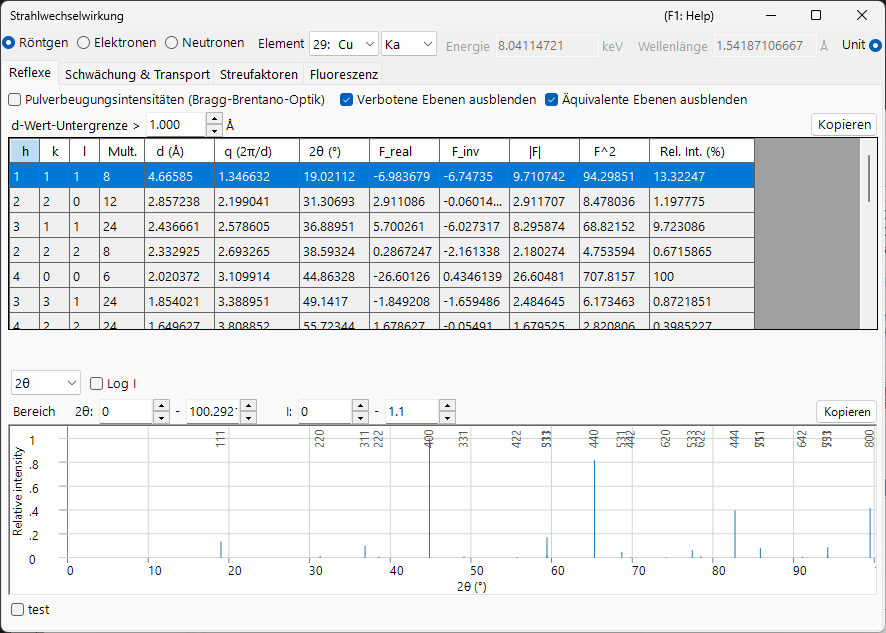Click the reflection table's vertical scrollbar thumb
This screenshot has width=886, height=633.
869,177
